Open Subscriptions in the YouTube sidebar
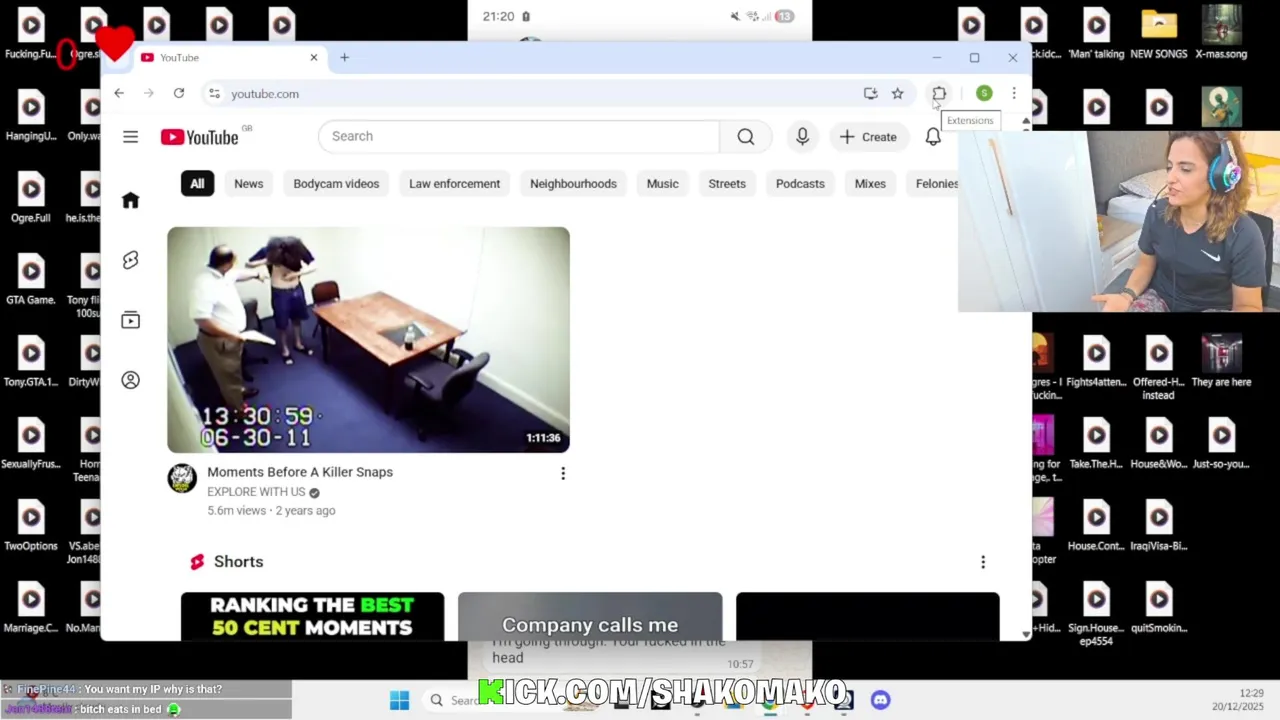Screen dimensions: 1280x720 [130, 320]
